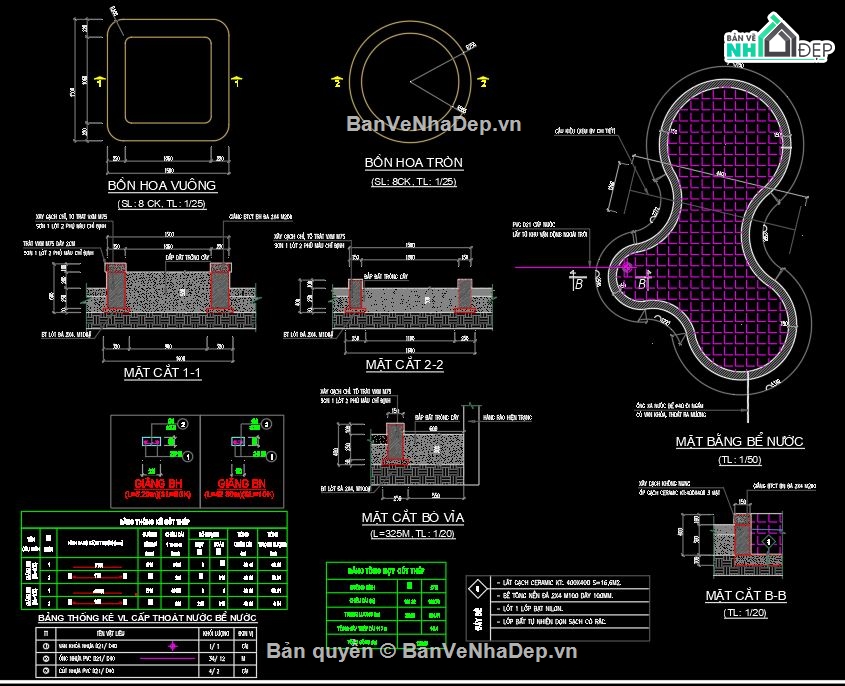Click the MẶT CẮT 1-1 label

tap(162, 372)
